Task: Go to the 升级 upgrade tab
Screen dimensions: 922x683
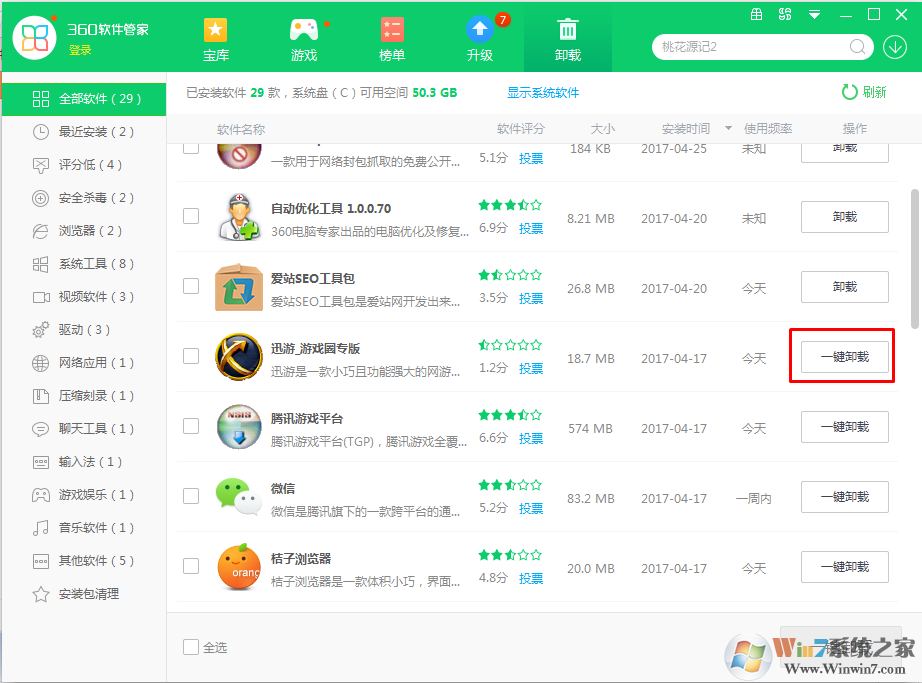Action: 480,40
